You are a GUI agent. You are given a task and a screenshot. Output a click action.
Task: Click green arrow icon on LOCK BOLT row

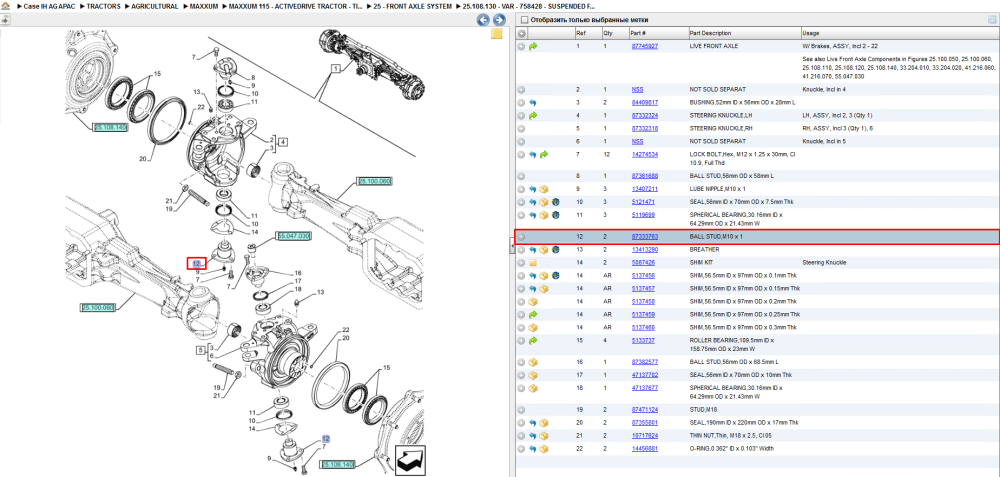point(545,154)
